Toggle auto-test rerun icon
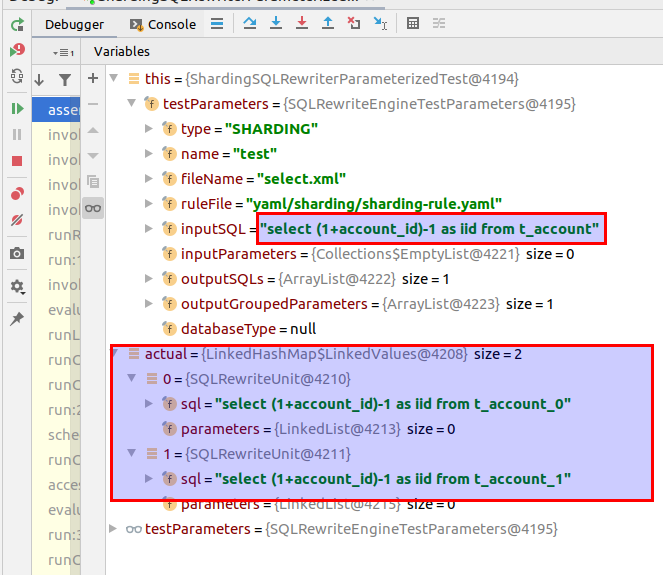 [x=17, y=76]
